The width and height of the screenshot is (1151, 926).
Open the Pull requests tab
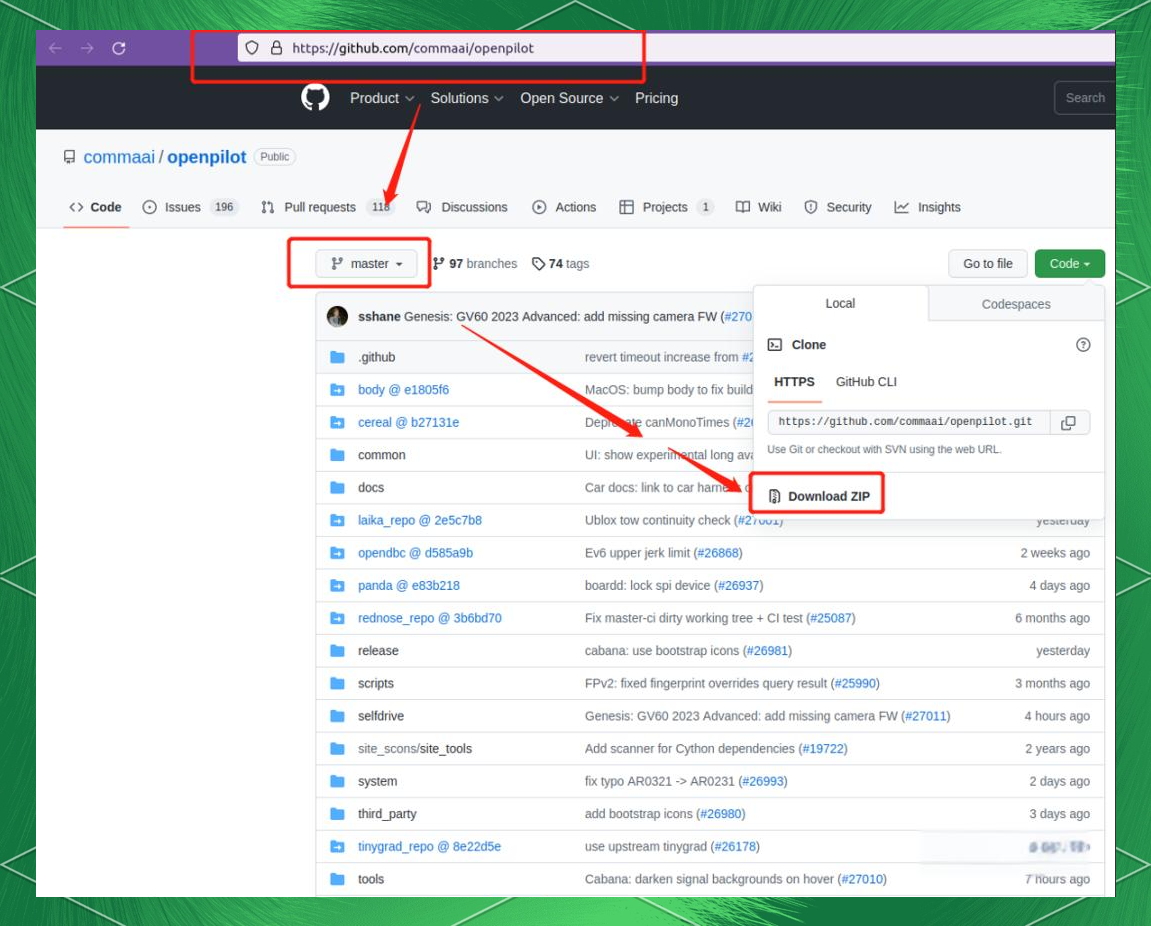319,207
